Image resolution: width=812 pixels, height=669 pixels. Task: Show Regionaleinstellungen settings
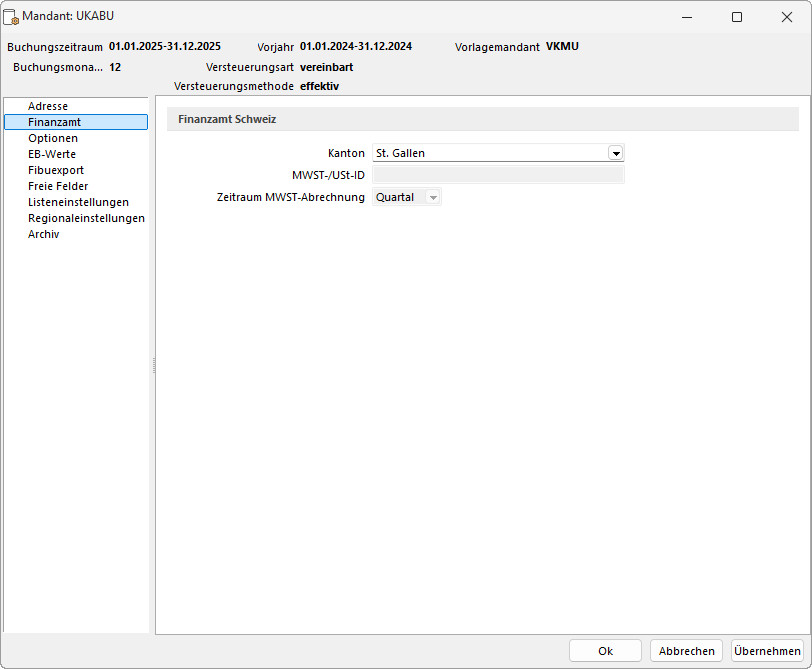click(x=86, y=219)
